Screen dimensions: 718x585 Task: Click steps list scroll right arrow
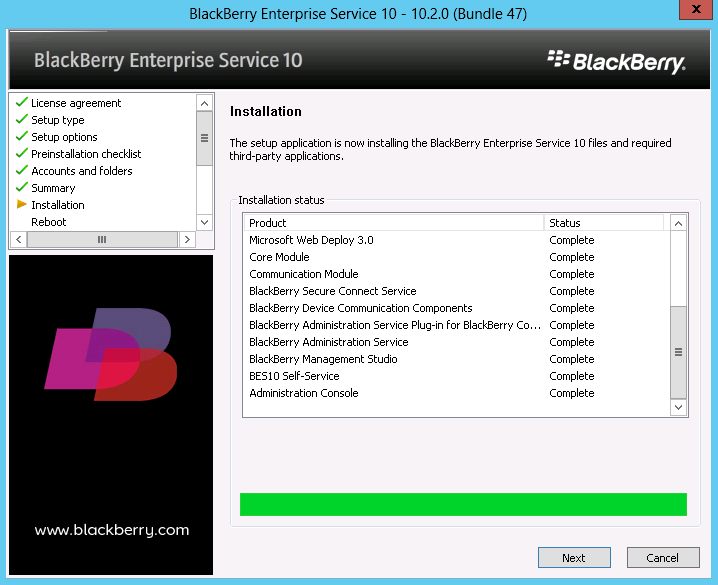187,239
